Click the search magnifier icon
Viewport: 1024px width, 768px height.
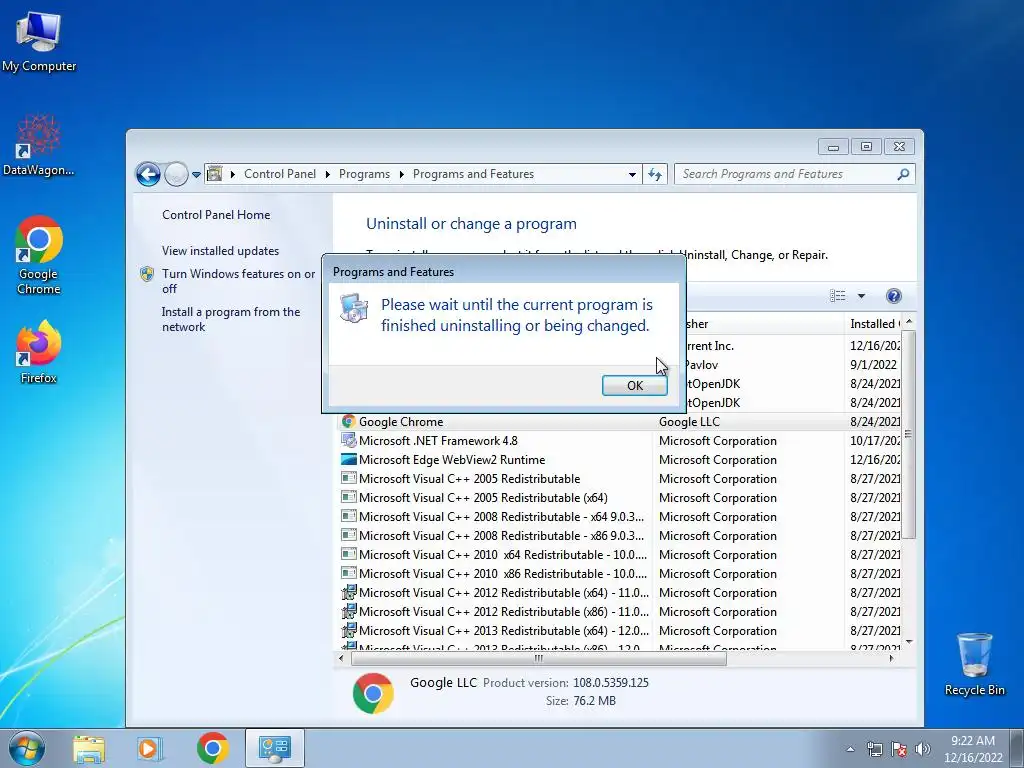[x=903, y=174]
